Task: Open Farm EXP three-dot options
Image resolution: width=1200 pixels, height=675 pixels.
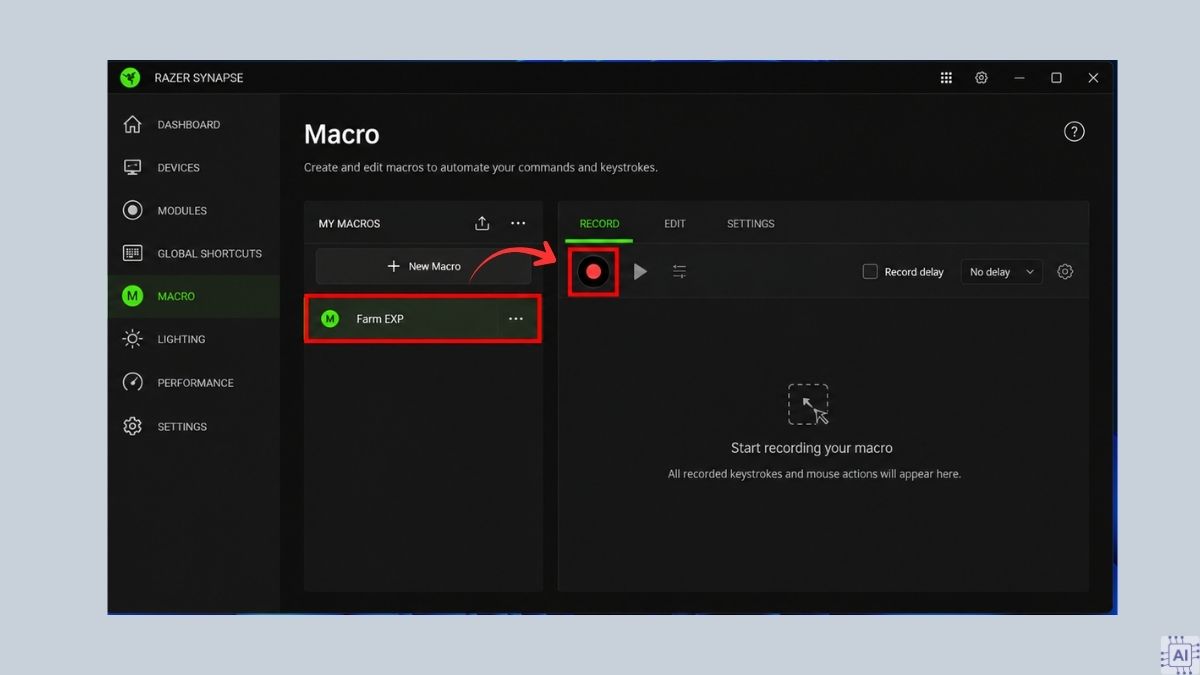Action: point(516,319)
